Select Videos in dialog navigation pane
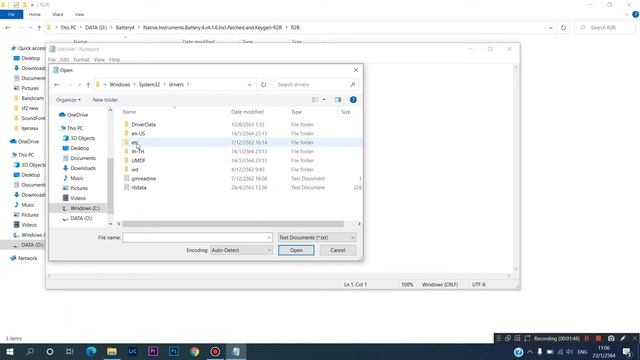 tap(74, 198)
